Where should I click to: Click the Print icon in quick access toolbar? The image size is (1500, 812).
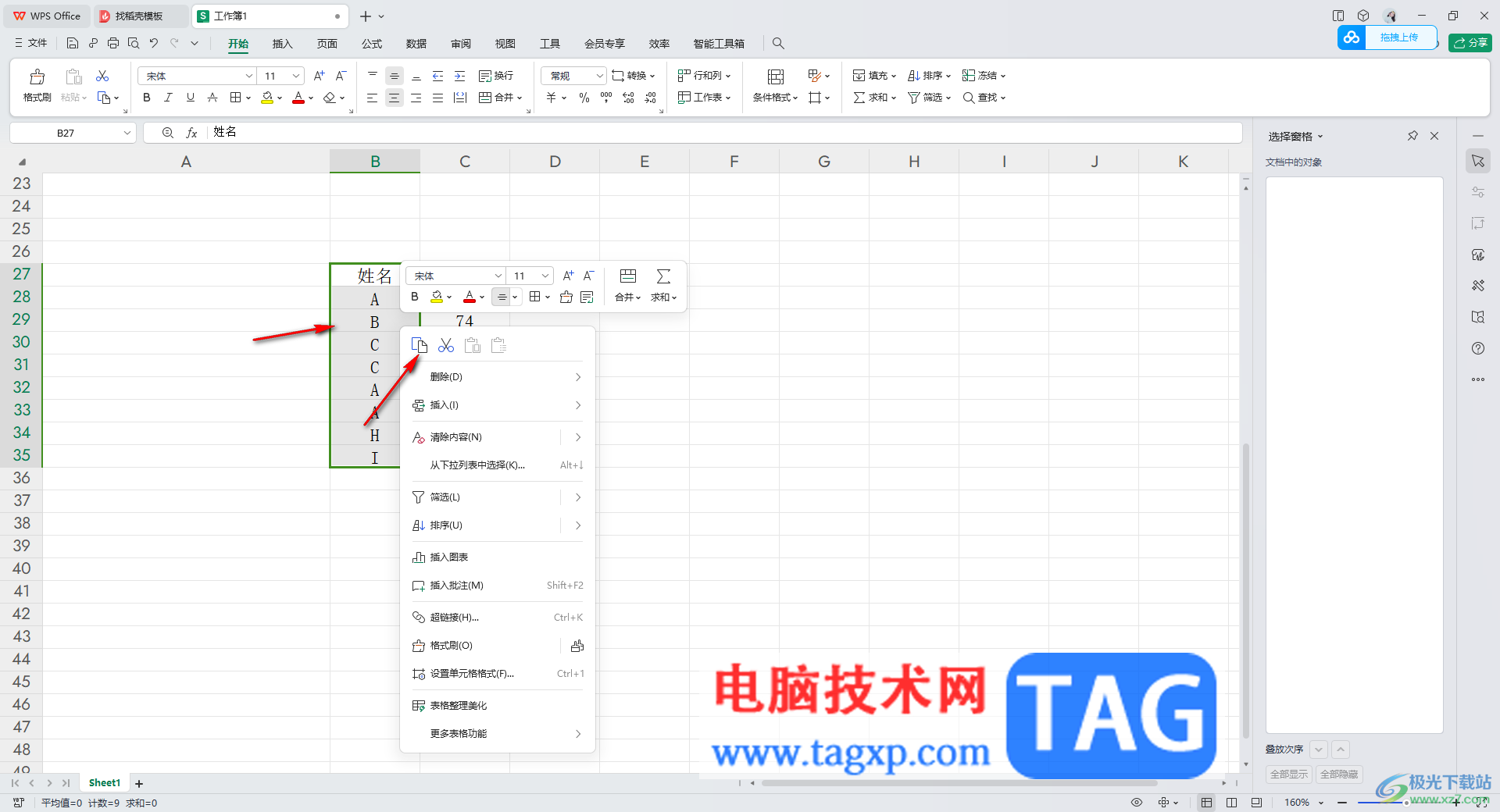[x=113, y=43]
